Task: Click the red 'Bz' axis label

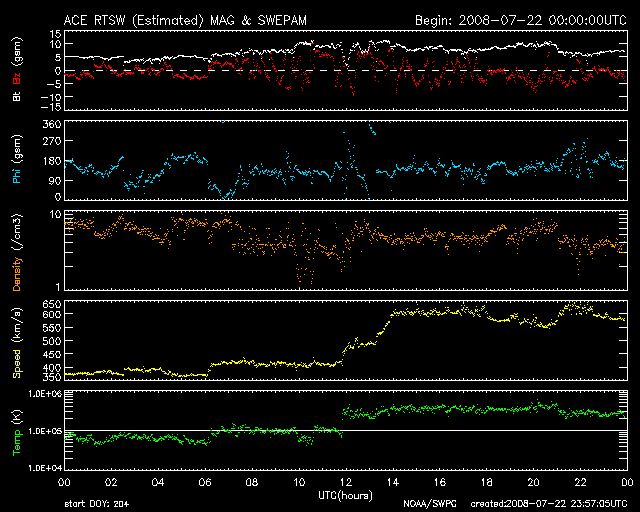Action: [16, 79]
